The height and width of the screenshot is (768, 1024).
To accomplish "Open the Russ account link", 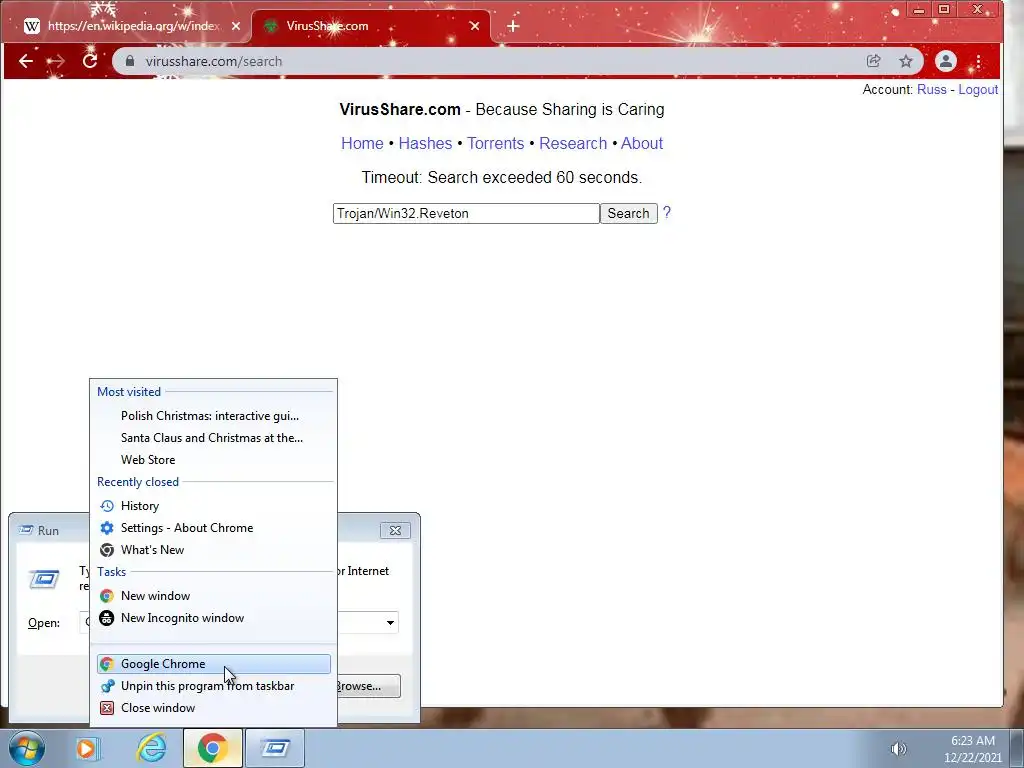I will (931, 89).
